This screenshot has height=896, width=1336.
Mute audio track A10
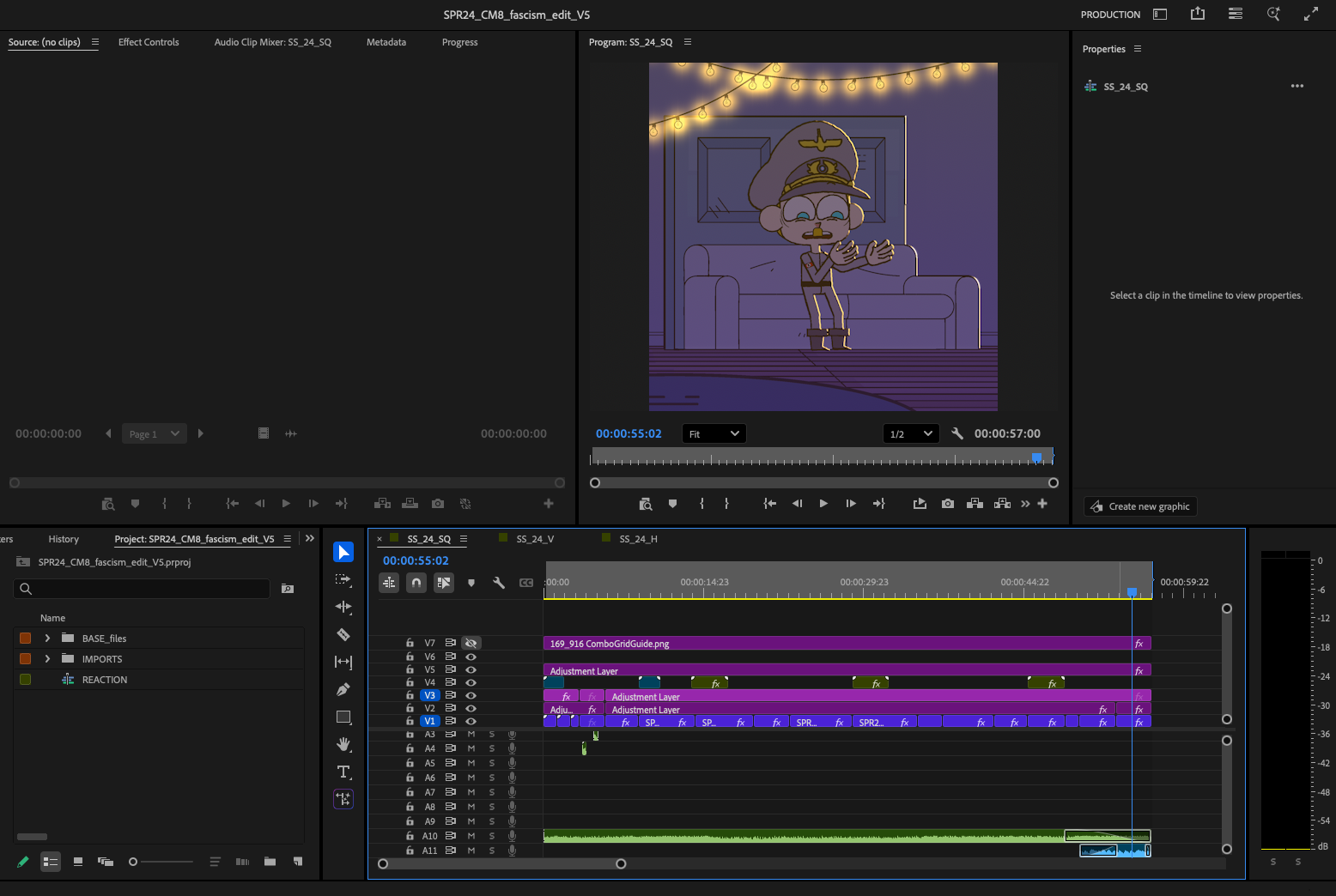[471, 836]
